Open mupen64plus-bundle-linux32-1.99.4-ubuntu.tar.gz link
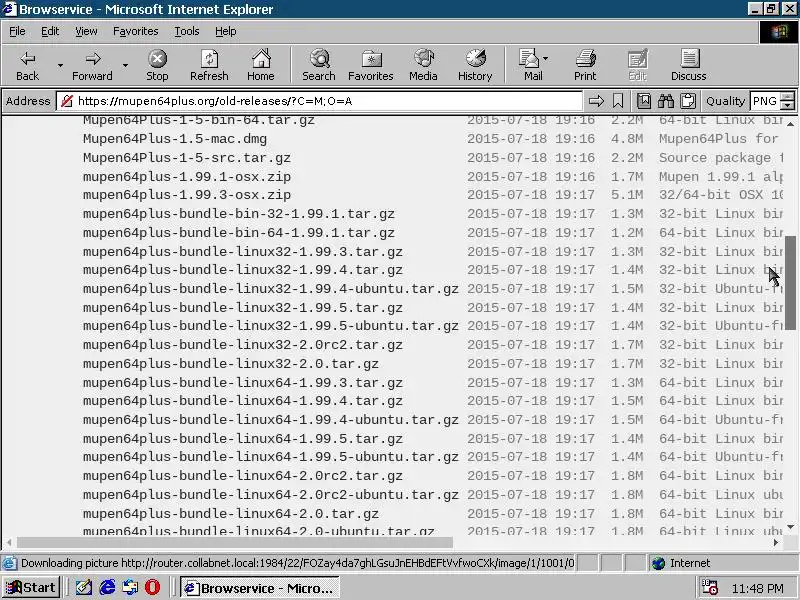Viewport: 800px width, 600px height. coord(271,289)
